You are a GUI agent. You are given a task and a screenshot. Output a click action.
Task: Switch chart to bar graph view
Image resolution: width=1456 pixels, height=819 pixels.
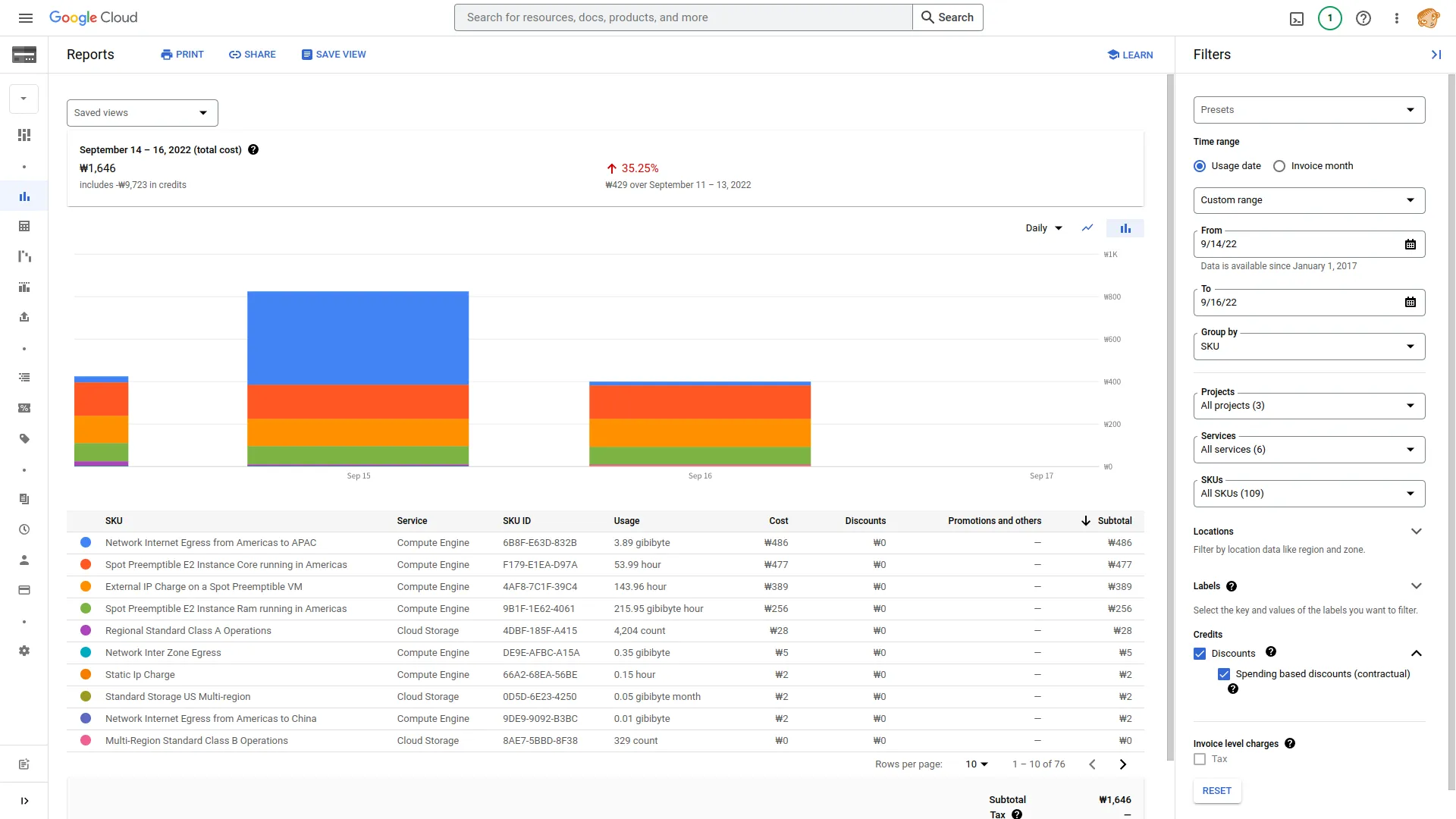coord(1125,228)
